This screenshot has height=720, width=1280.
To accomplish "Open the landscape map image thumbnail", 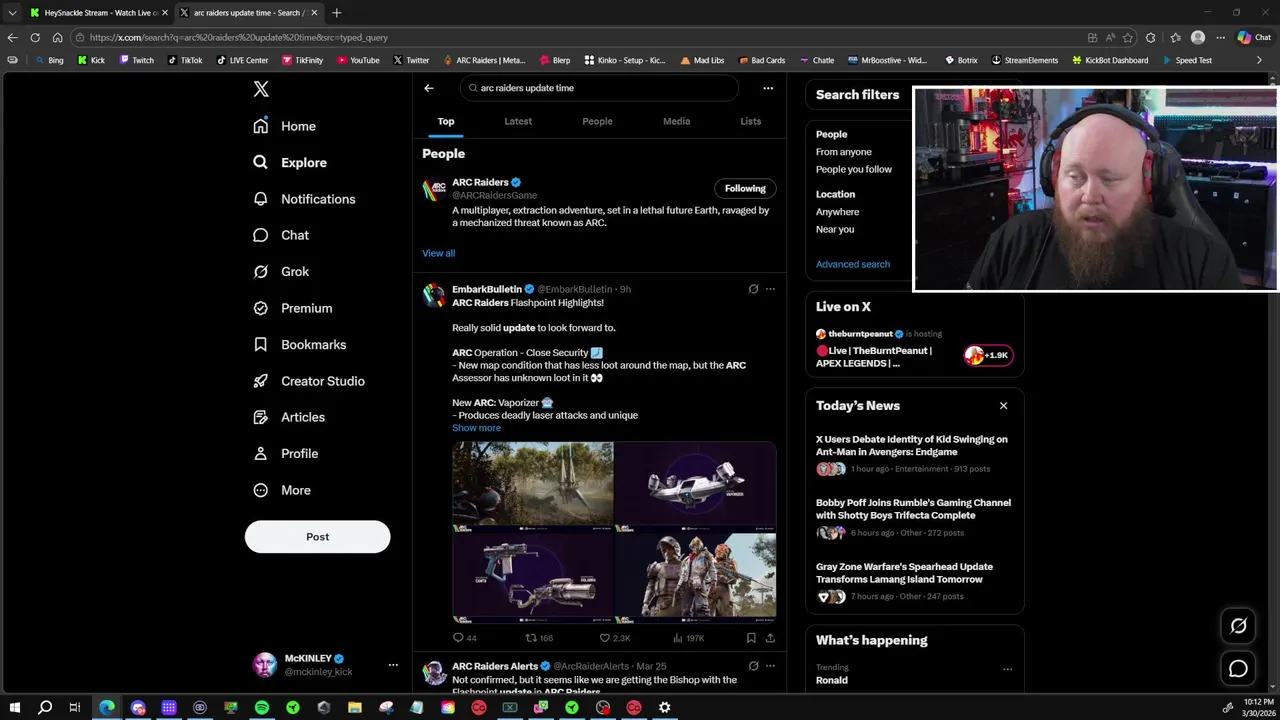I will pyautogui.click(x=533, y=485).
